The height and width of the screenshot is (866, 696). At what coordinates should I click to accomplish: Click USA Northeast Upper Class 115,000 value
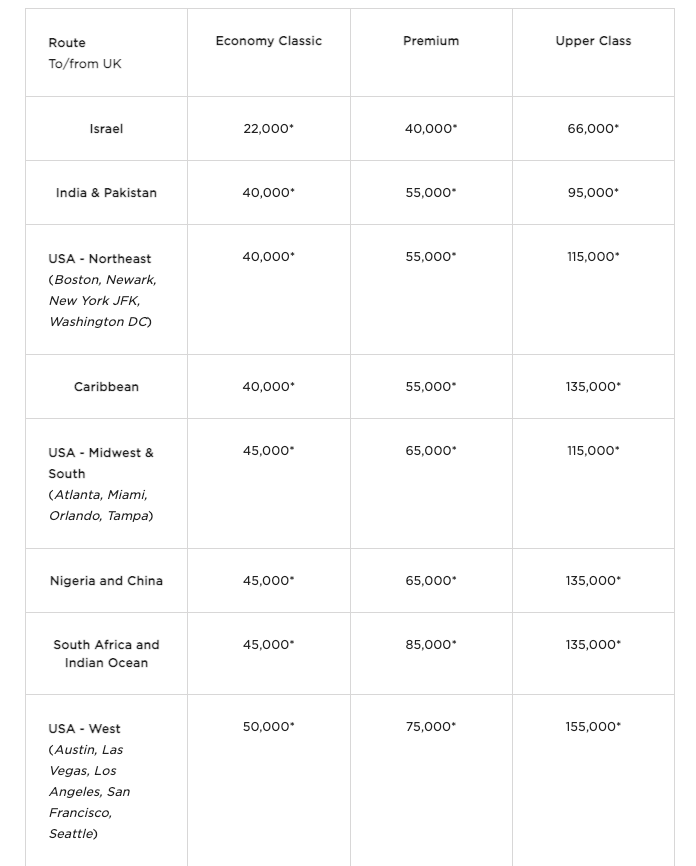pyautogui.click(x=593, y=257)
